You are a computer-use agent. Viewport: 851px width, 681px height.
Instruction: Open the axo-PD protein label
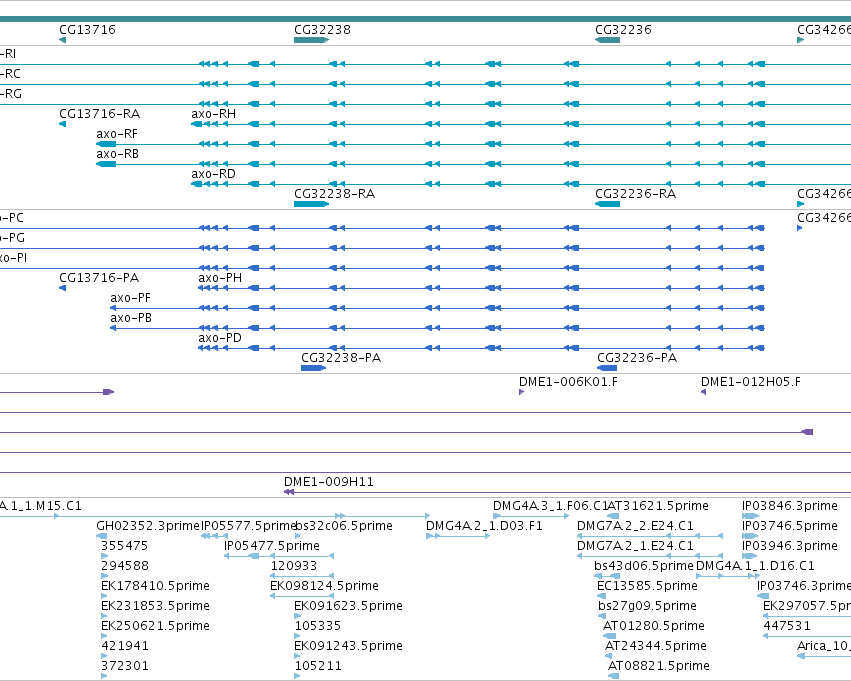click(x=220, y=338)
